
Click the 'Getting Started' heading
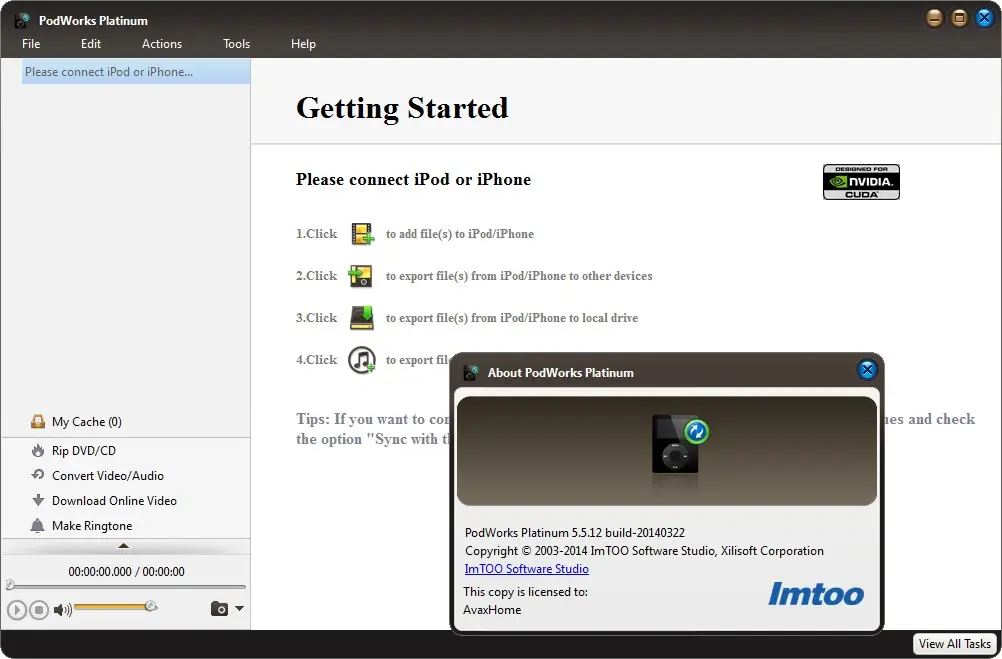click(402, 108)
